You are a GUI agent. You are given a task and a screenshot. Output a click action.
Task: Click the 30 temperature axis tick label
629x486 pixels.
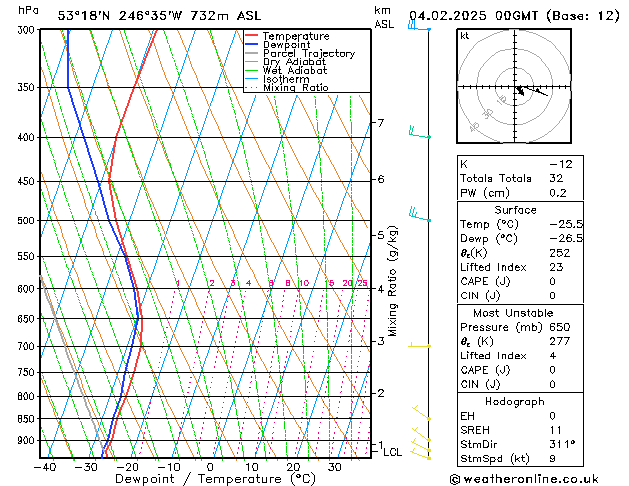click(x=334, y=467)
